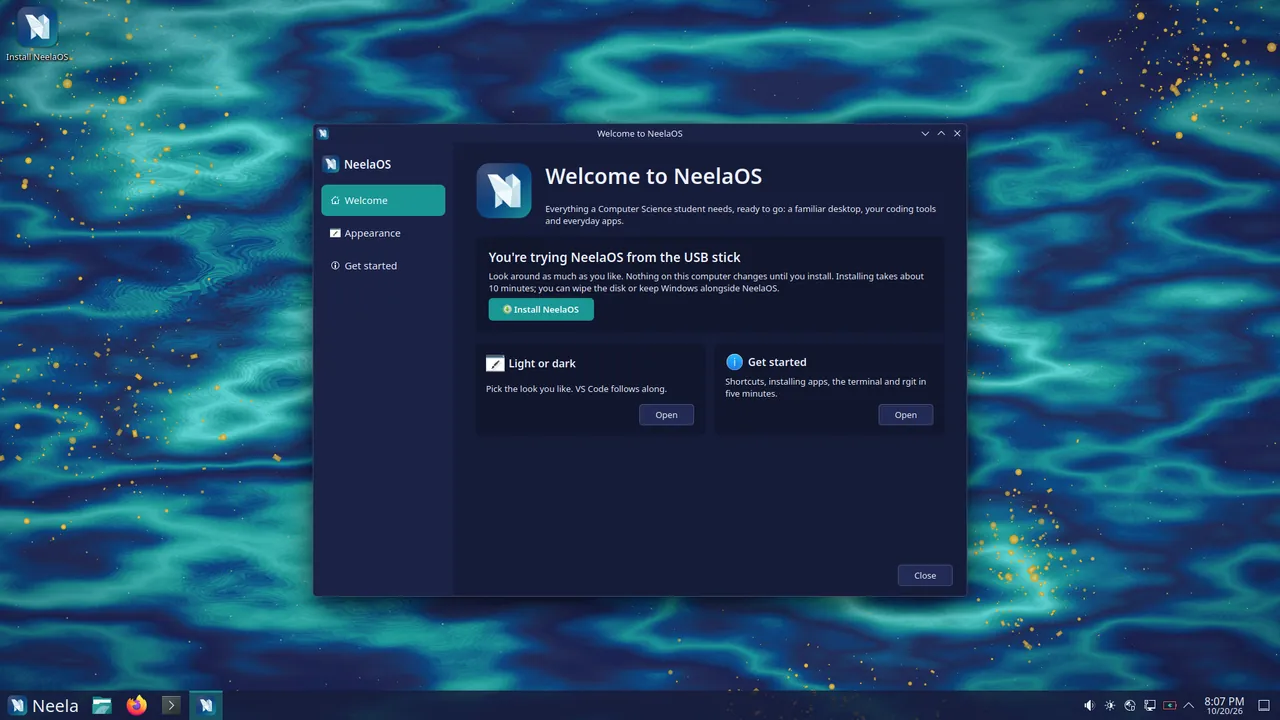Screen dimensions: 1280x720
Task: Click the Install NeelaOS button
Action: pyautogui.click(x=541, y=309)
